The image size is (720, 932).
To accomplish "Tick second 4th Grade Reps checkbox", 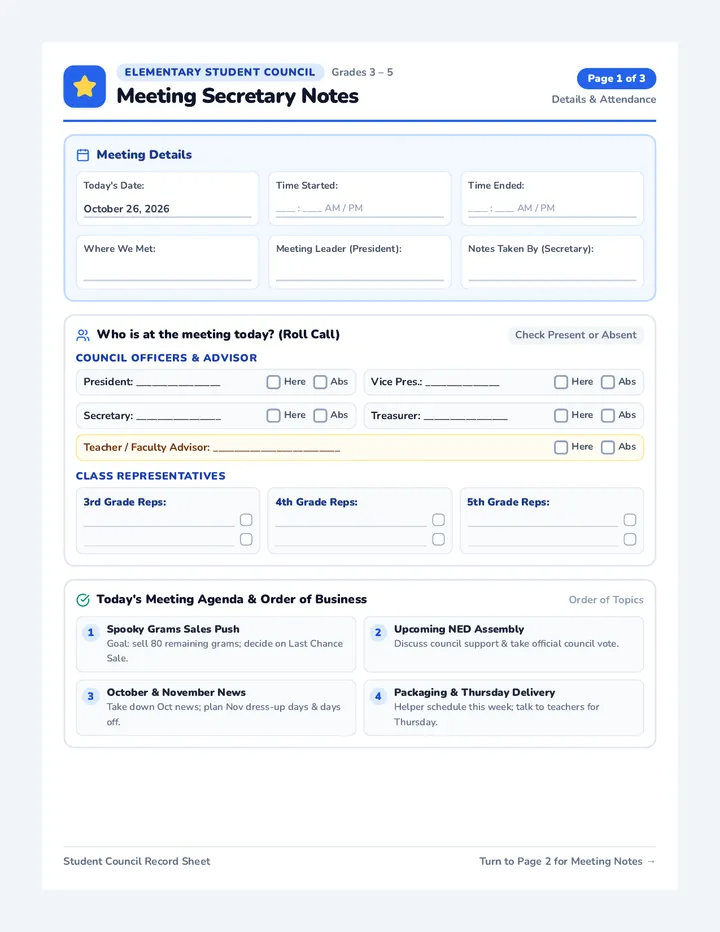I will click(x=438, y=539).
